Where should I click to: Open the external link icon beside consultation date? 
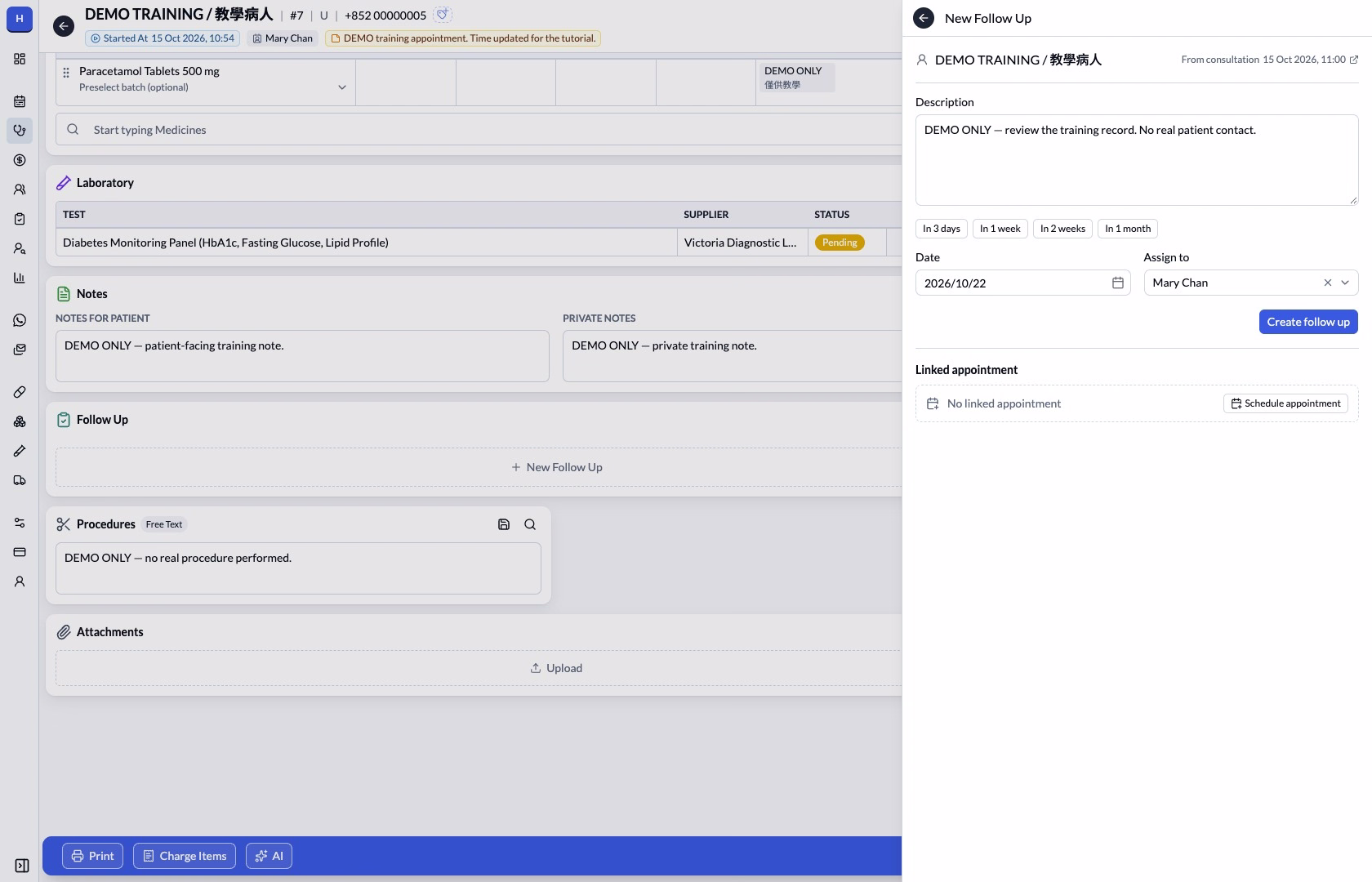pyautogui.click(x=1353, y=60)
